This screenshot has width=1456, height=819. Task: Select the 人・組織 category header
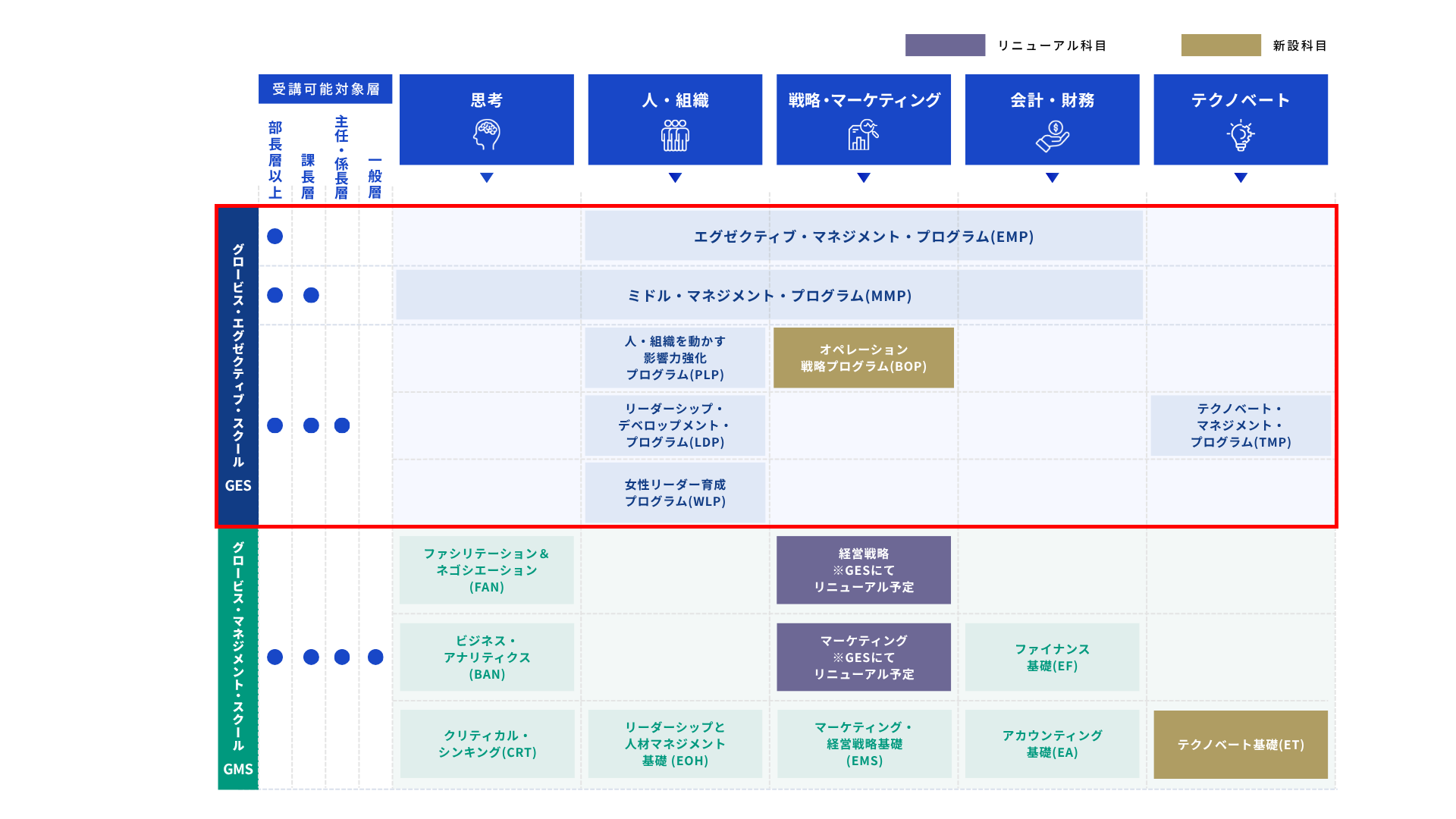(x=675, y=119)
